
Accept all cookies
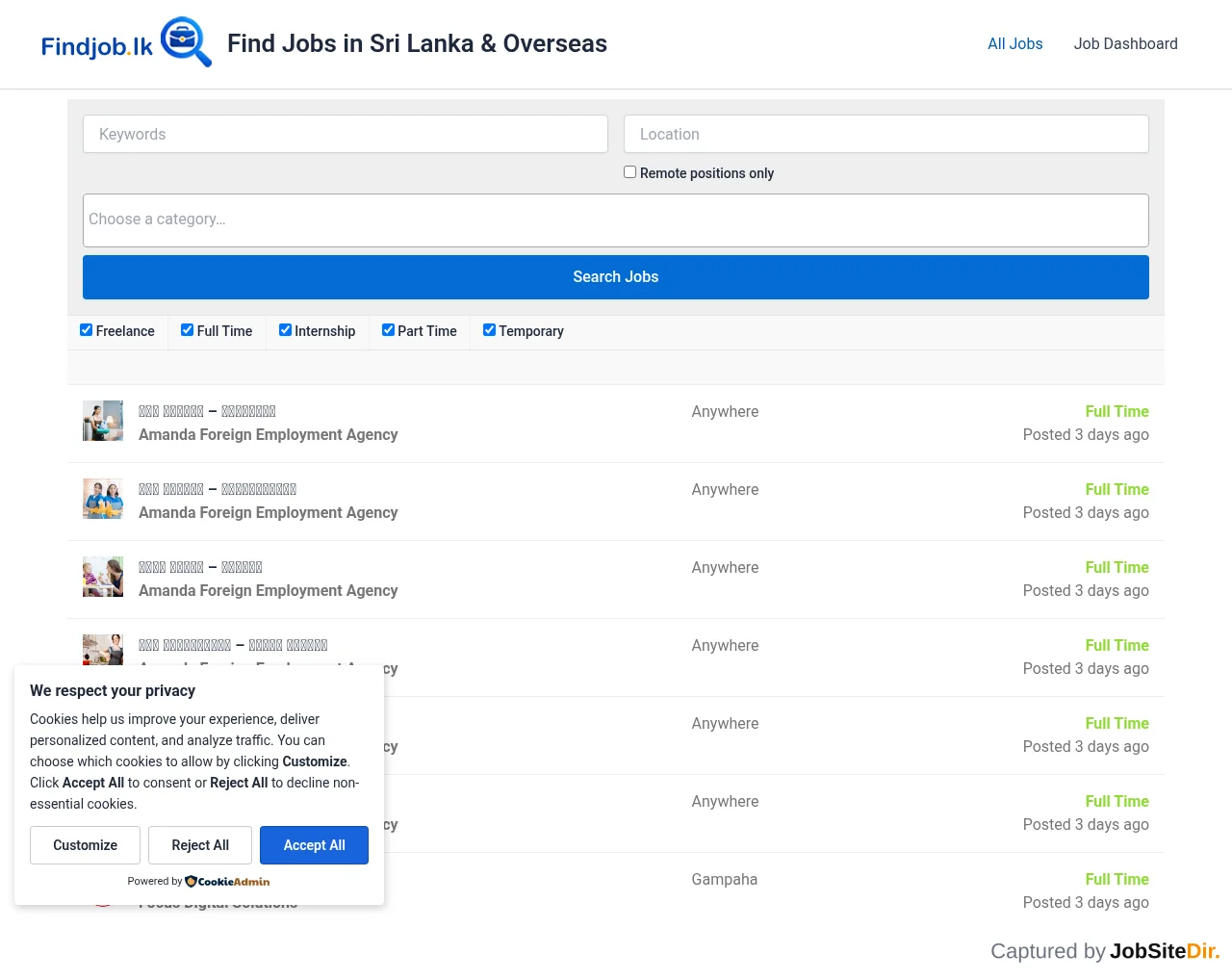pos(314,845)
